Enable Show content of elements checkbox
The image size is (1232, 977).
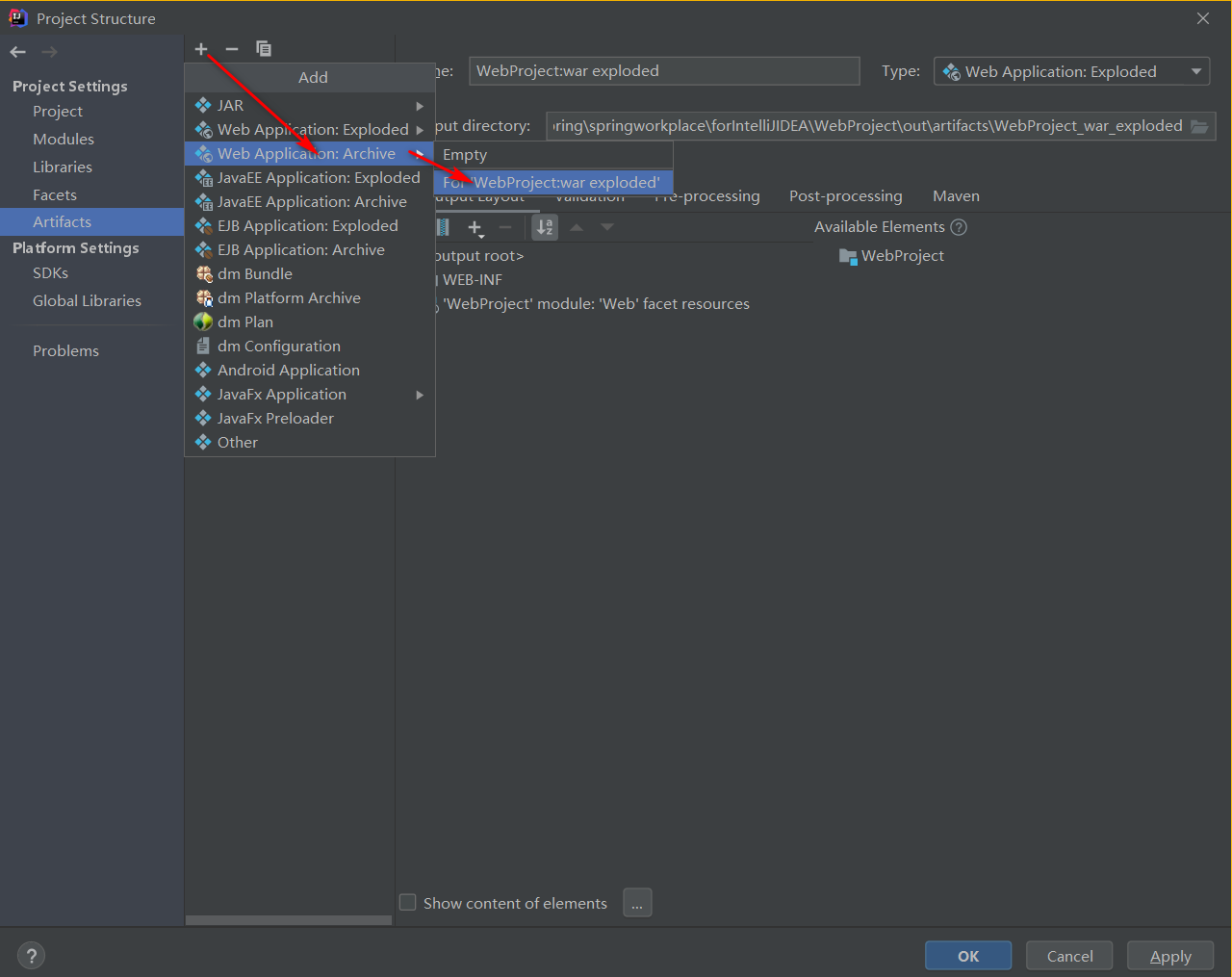click(408, 903)
